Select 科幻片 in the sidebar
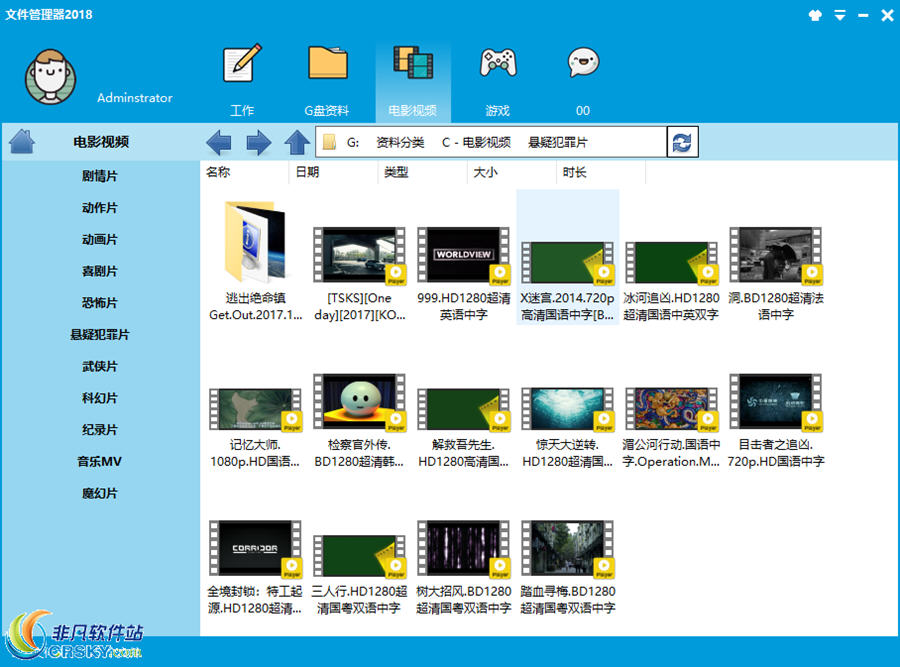 tap(100, 398)
